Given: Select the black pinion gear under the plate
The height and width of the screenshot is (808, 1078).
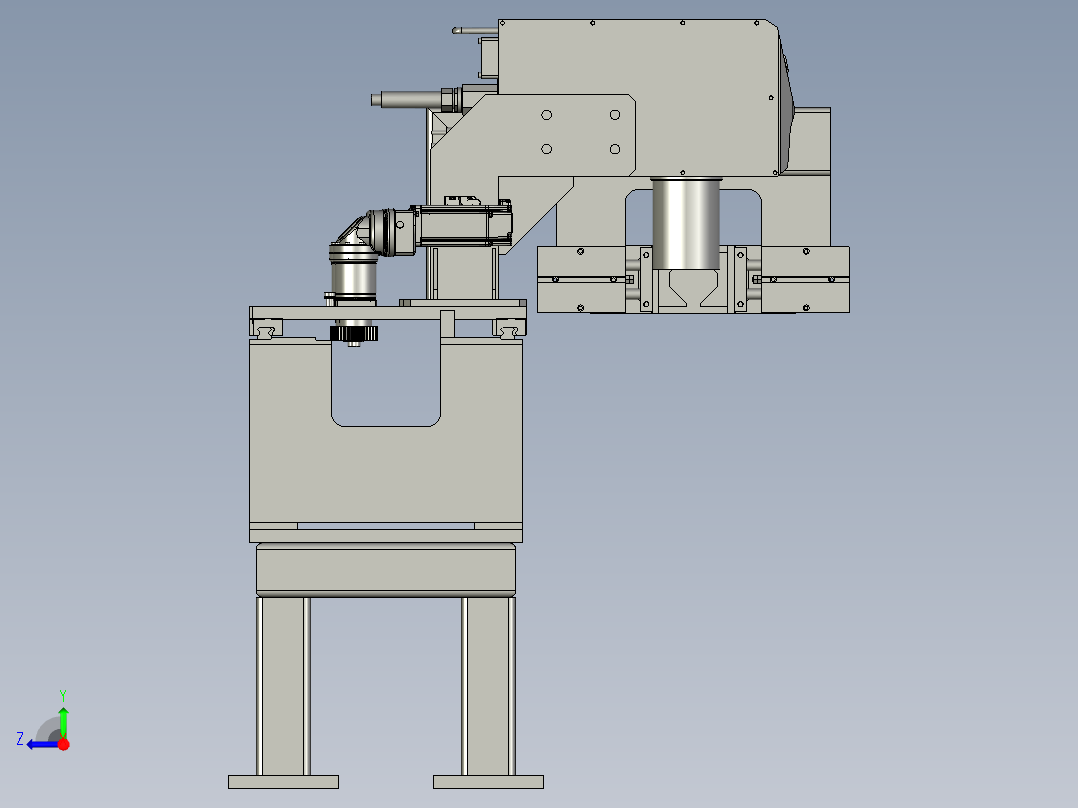Looking at the screenshot, I should coord(354,334).
